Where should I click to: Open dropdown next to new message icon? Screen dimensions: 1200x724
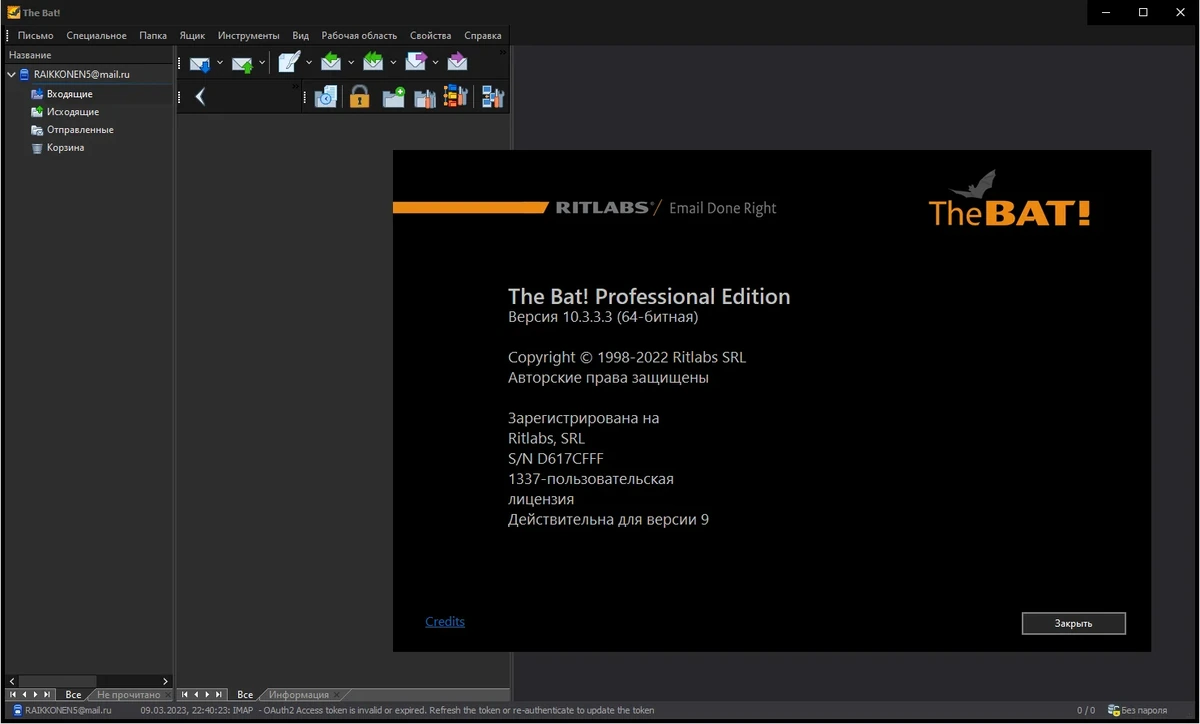309,63
